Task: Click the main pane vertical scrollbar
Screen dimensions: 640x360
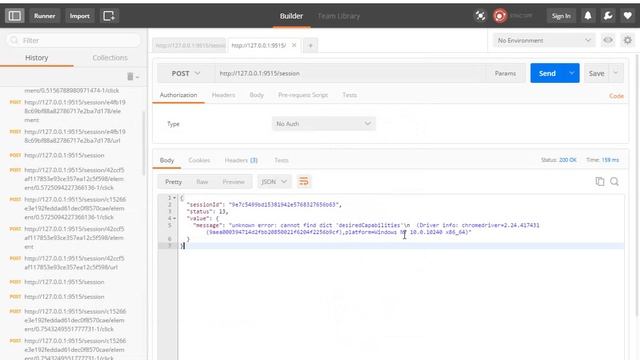Action: point(638,184)
